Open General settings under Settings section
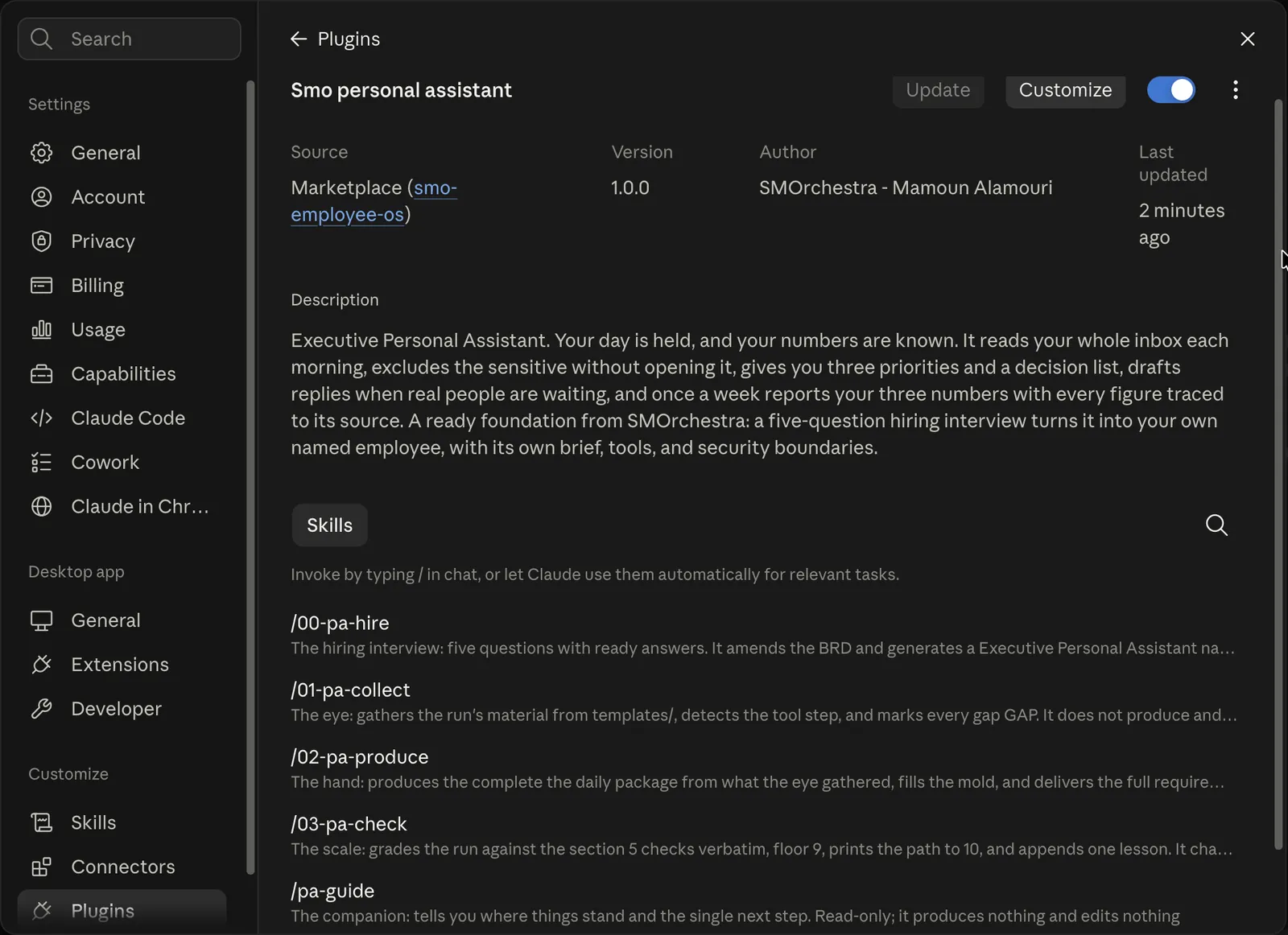This screenshot has height=935, width=1288. click(122, 153)
